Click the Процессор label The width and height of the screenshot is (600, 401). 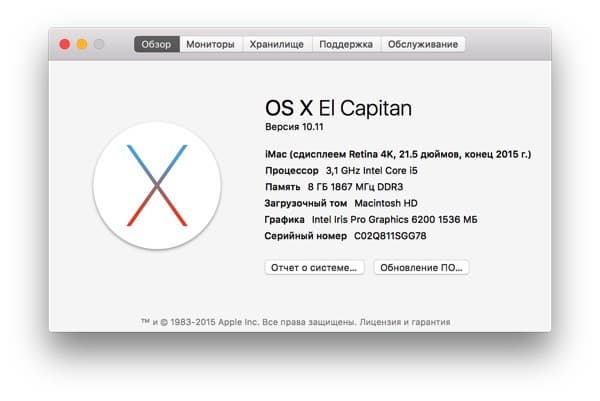(x=292, y=171)
